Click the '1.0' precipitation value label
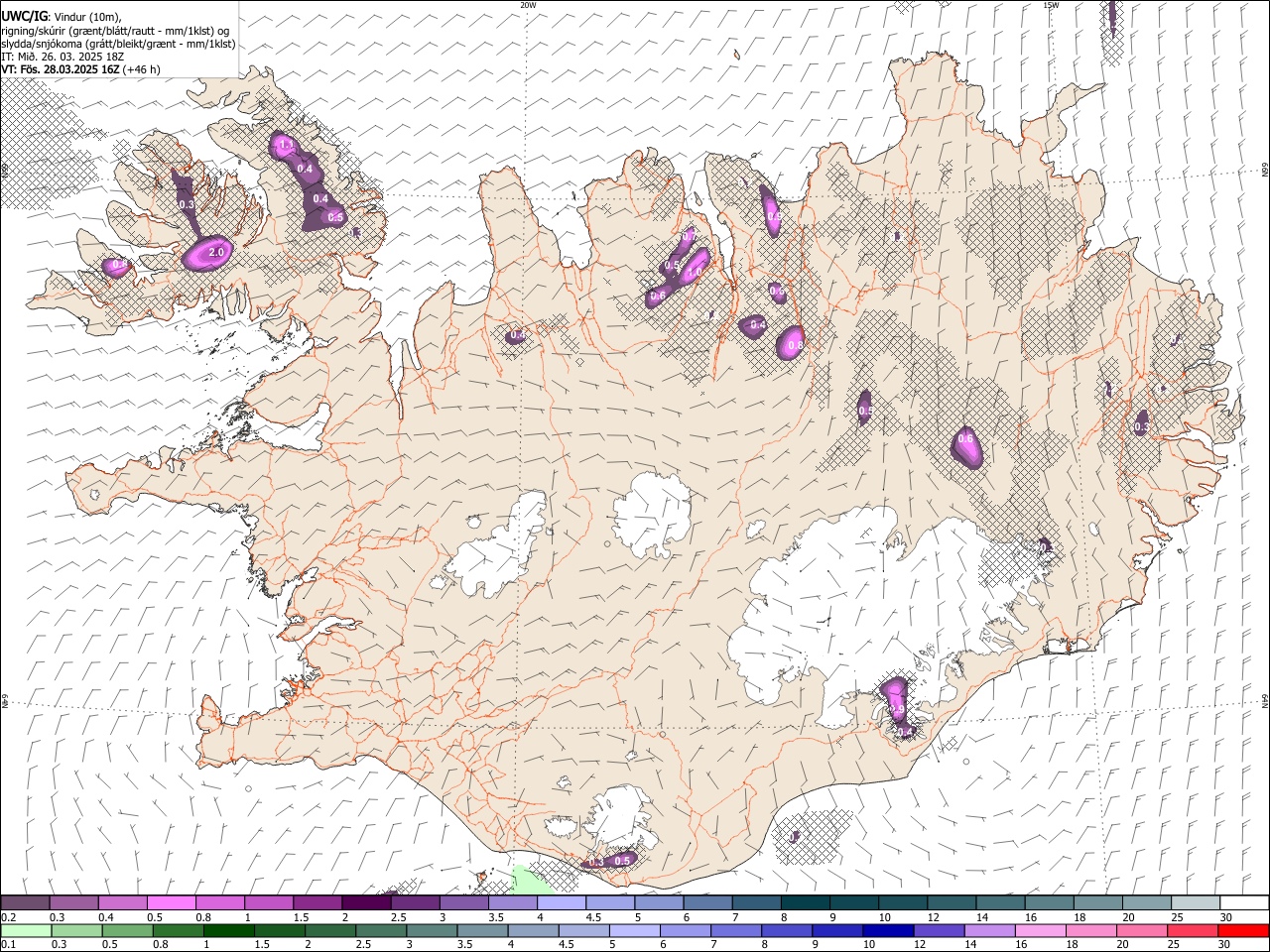1270x952 pixels. pos(695,272)
